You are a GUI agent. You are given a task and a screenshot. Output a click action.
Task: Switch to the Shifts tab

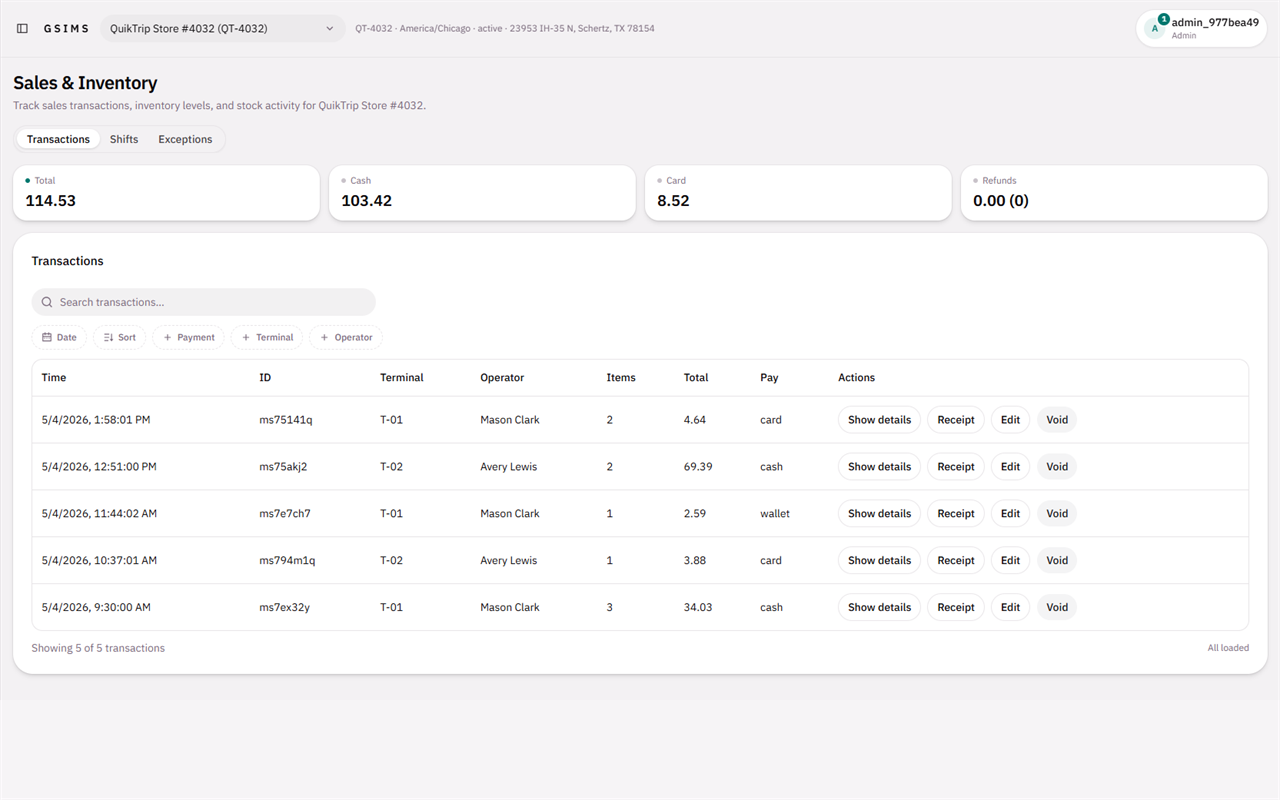click(x=124, y=139)
